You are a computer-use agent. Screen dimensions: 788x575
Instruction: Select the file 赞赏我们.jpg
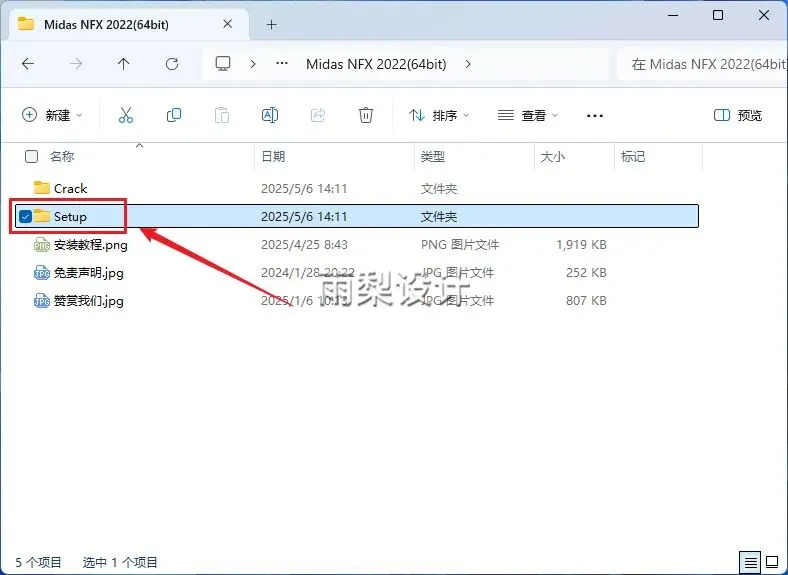point(88,301)
